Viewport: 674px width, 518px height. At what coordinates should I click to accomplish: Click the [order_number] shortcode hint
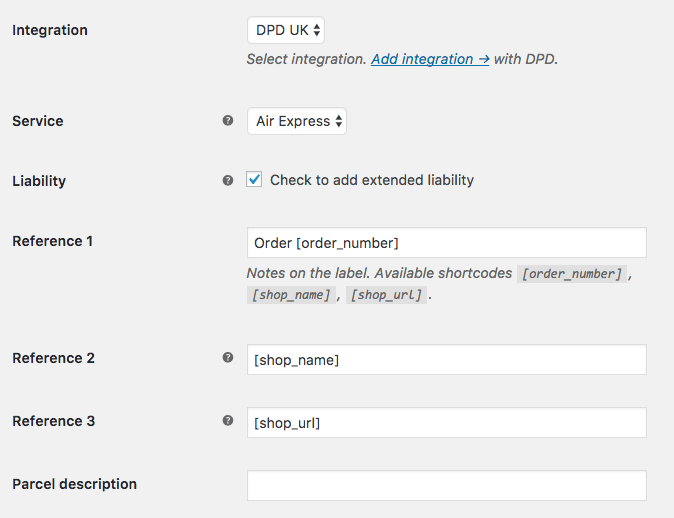(572, 274)
